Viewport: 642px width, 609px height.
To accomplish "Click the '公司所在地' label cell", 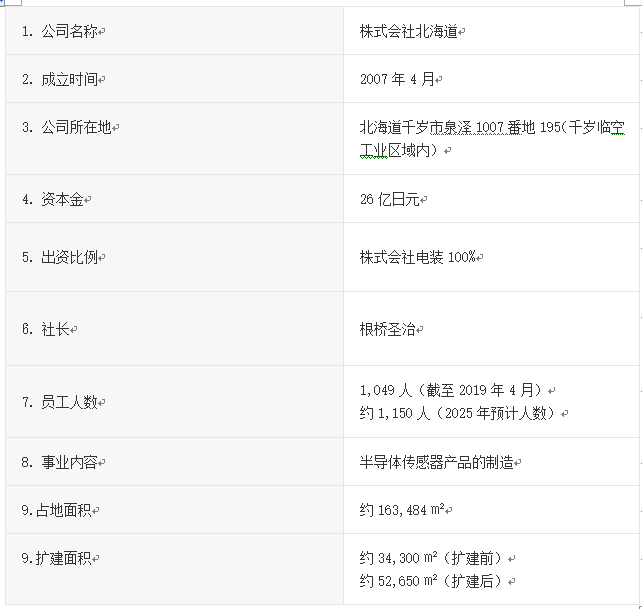I will (x=69, y=128).
